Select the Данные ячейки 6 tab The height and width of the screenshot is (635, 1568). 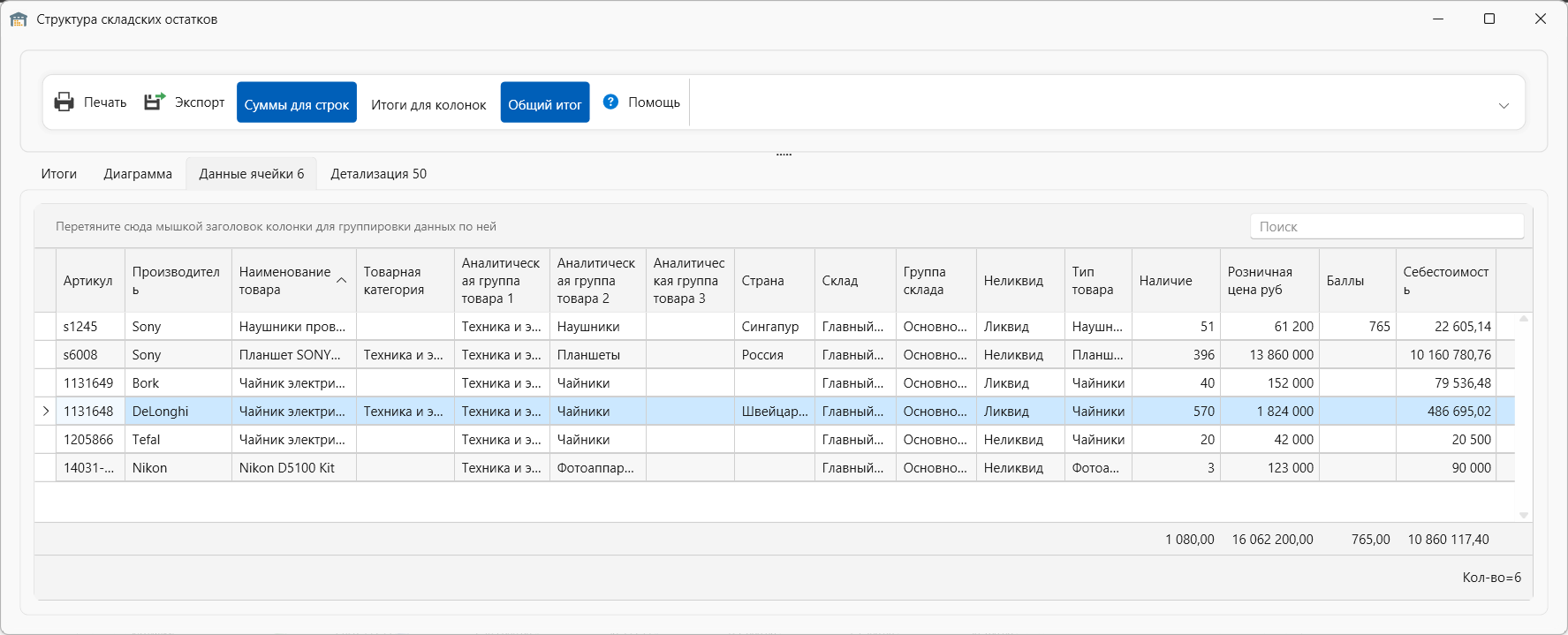pos(252,174)
